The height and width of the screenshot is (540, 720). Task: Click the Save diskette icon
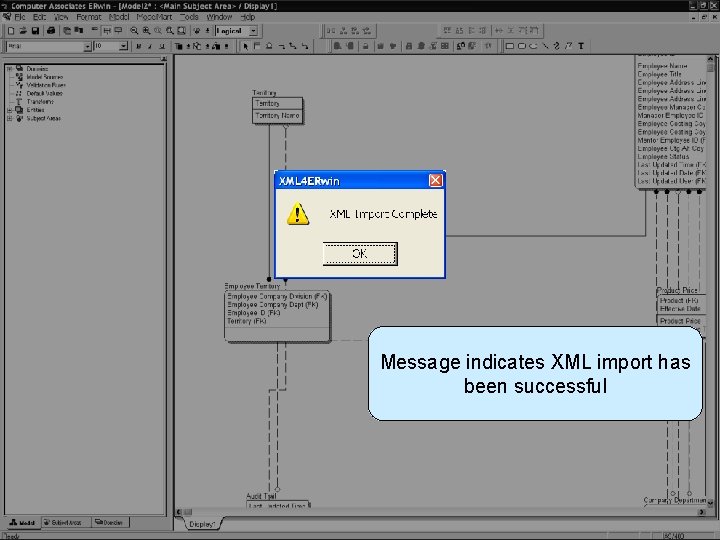click(35, 31)
